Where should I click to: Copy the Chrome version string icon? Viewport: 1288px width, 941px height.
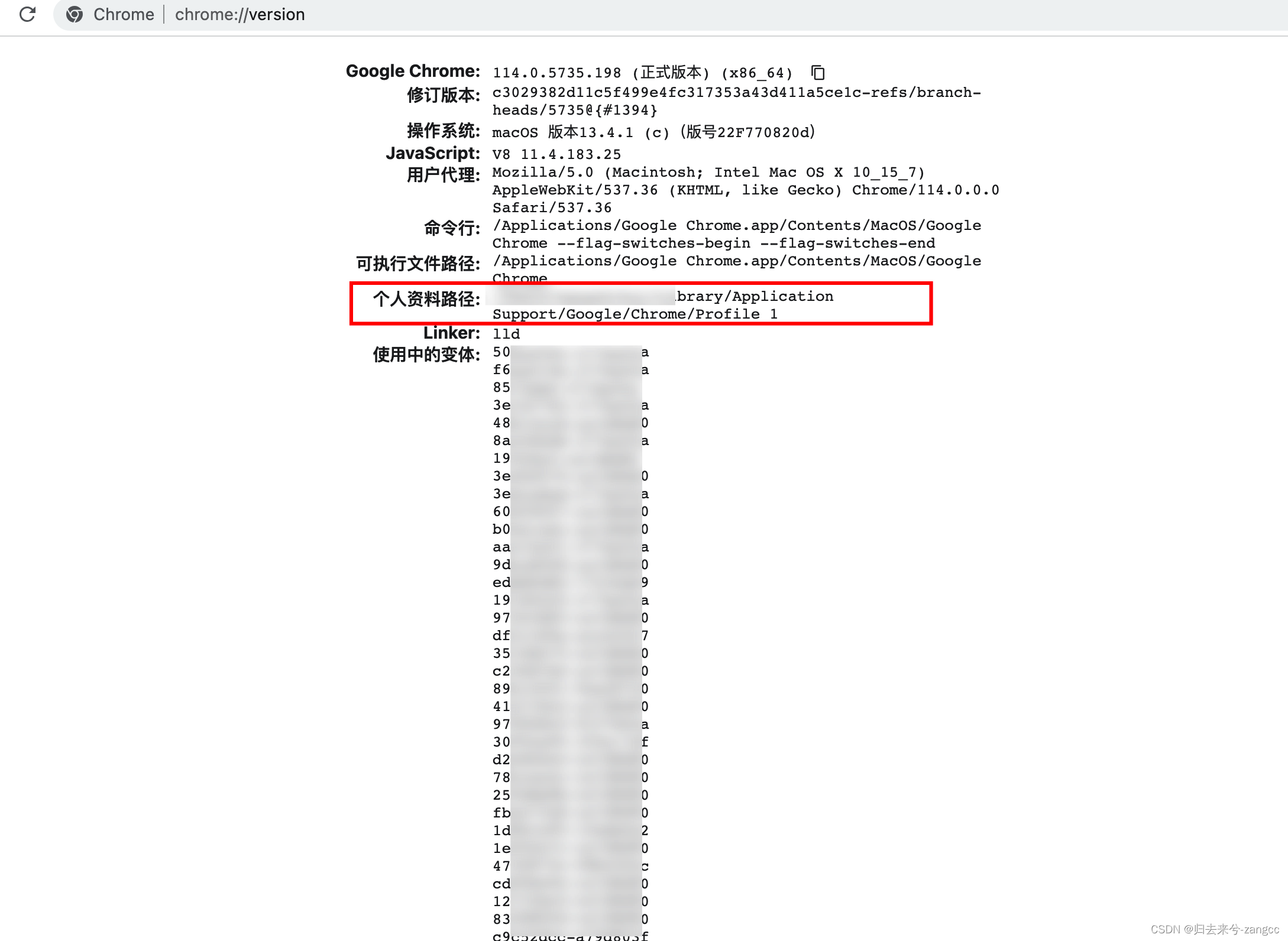[818, 73]
